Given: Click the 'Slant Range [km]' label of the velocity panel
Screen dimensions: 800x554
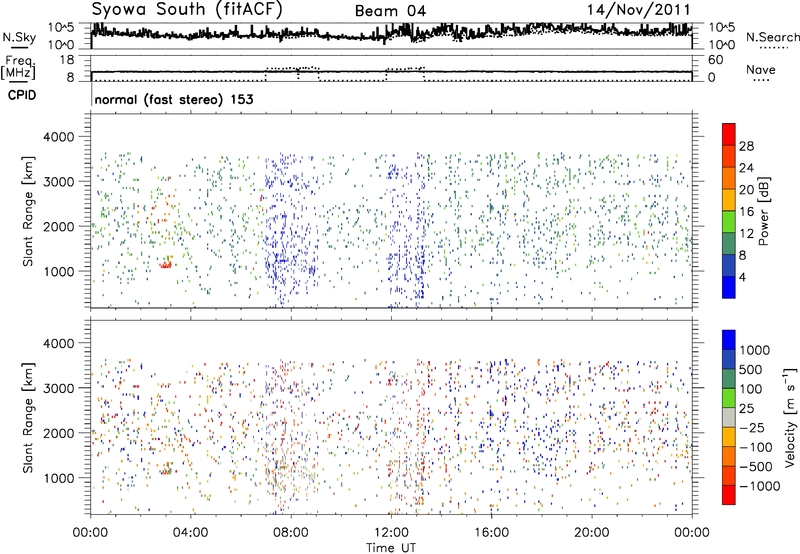Looking at the screenshot, I should 28,417.
